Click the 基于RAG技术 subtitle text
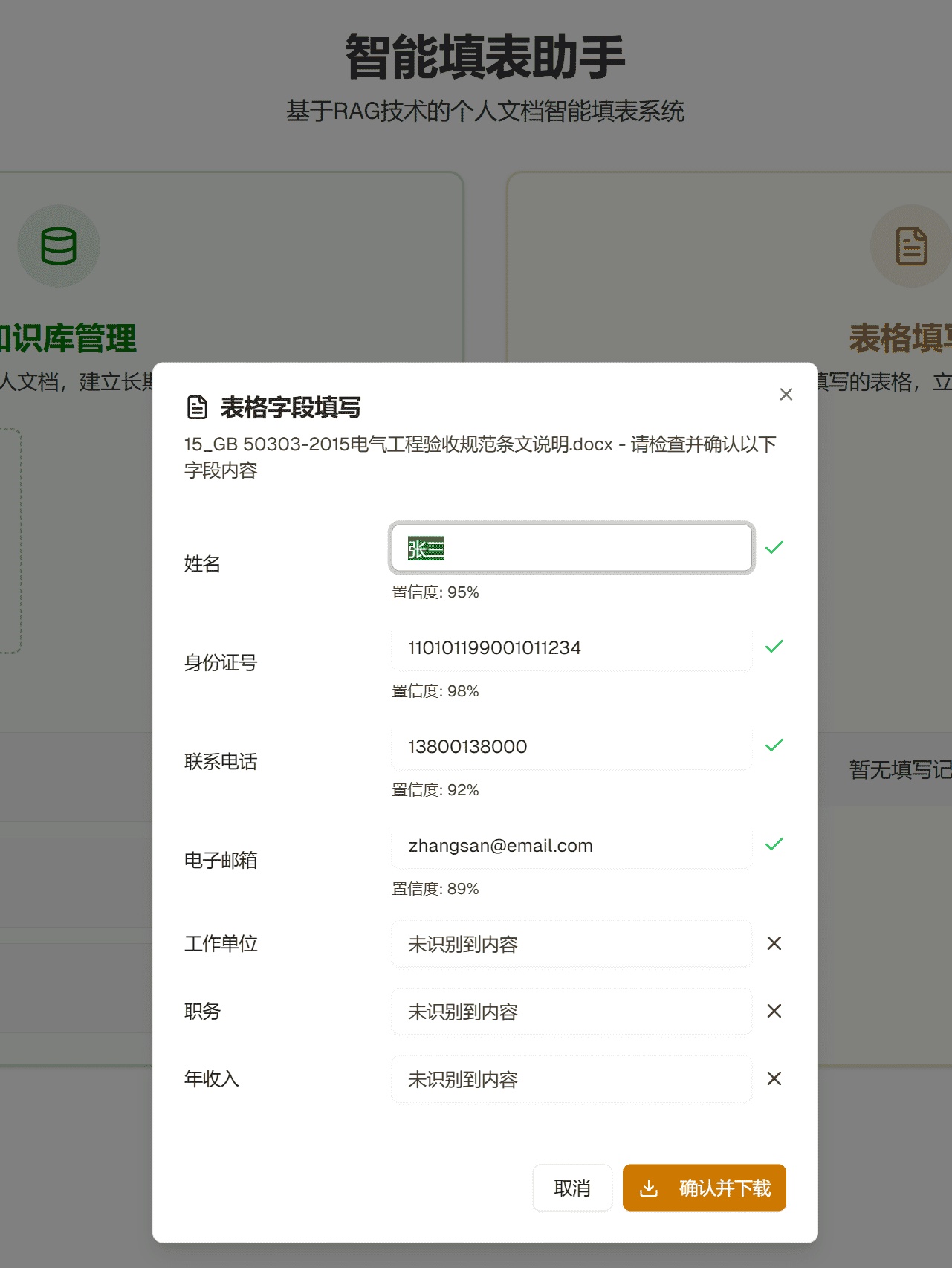Screen dimensions: 952x1268 [485, 111]
